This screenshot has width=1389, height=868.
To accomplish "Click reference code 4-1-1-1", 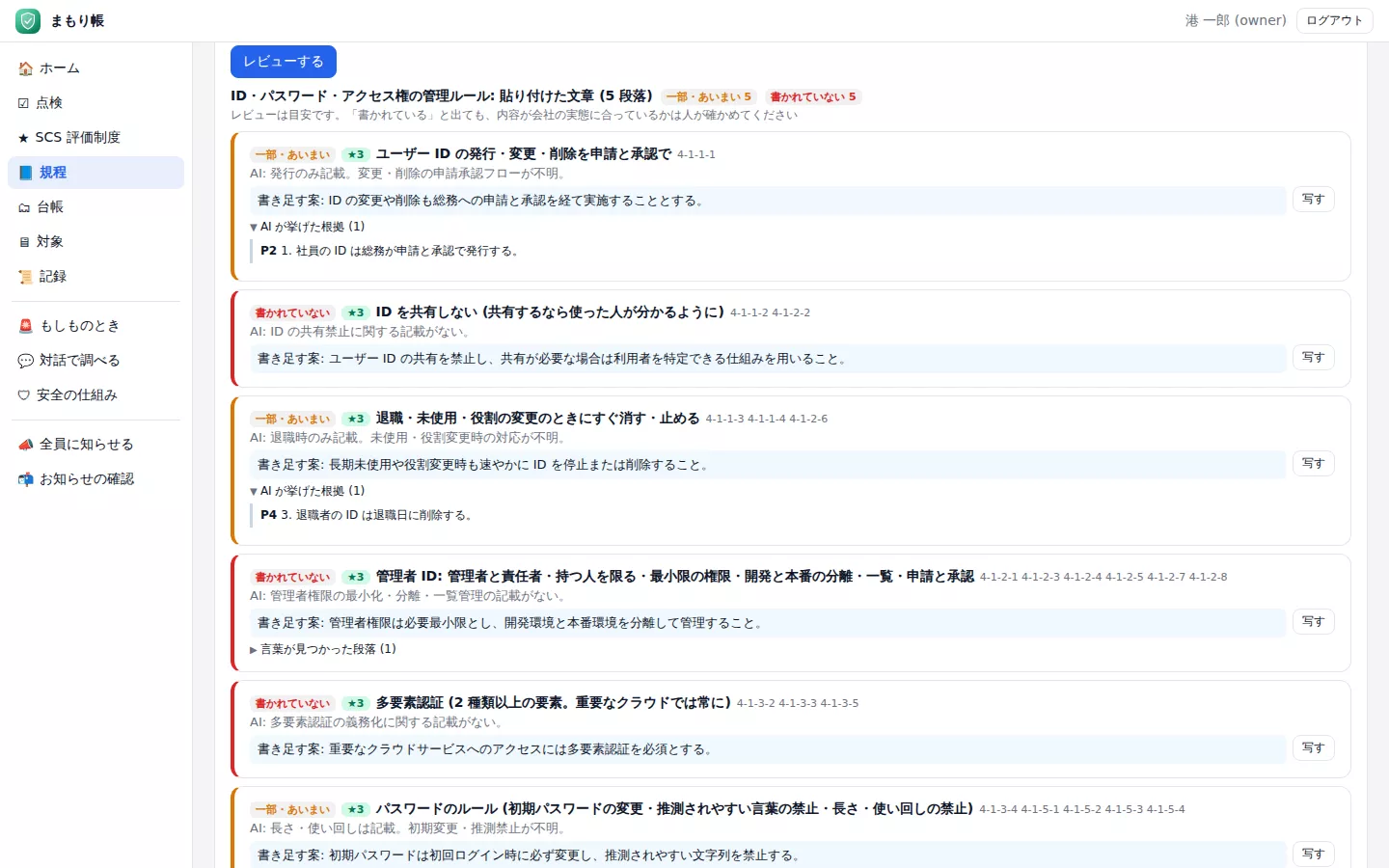I will [x=696, y=154].
